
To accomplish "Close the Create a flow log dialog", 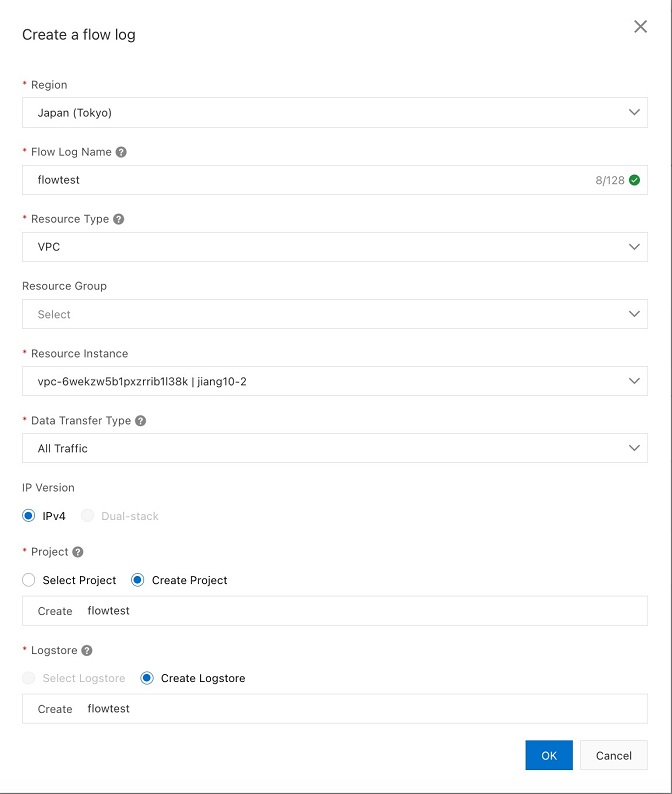I will 640,27.
